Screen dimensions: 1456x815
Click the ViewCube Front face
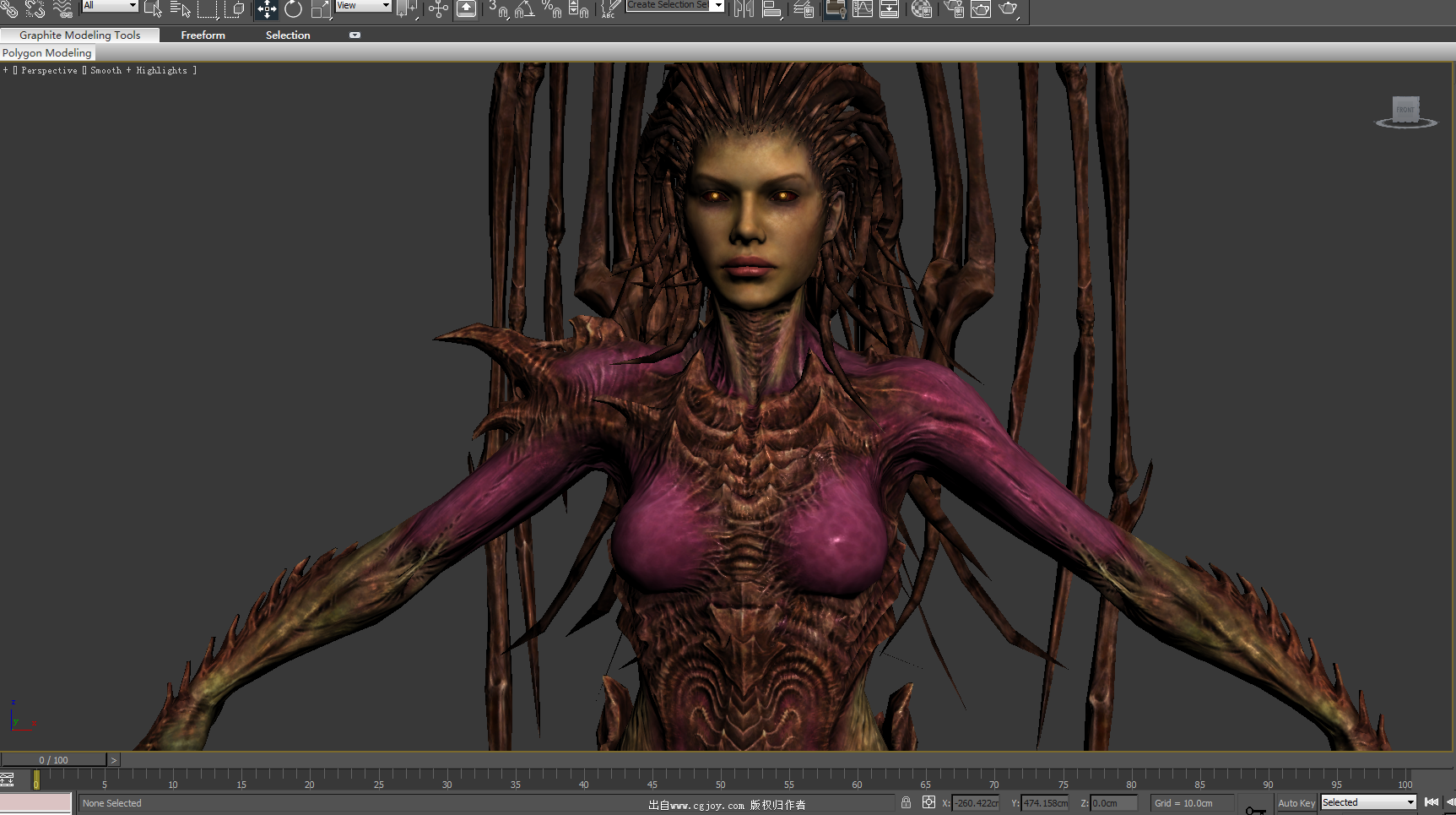click(x=1405, y=109)
